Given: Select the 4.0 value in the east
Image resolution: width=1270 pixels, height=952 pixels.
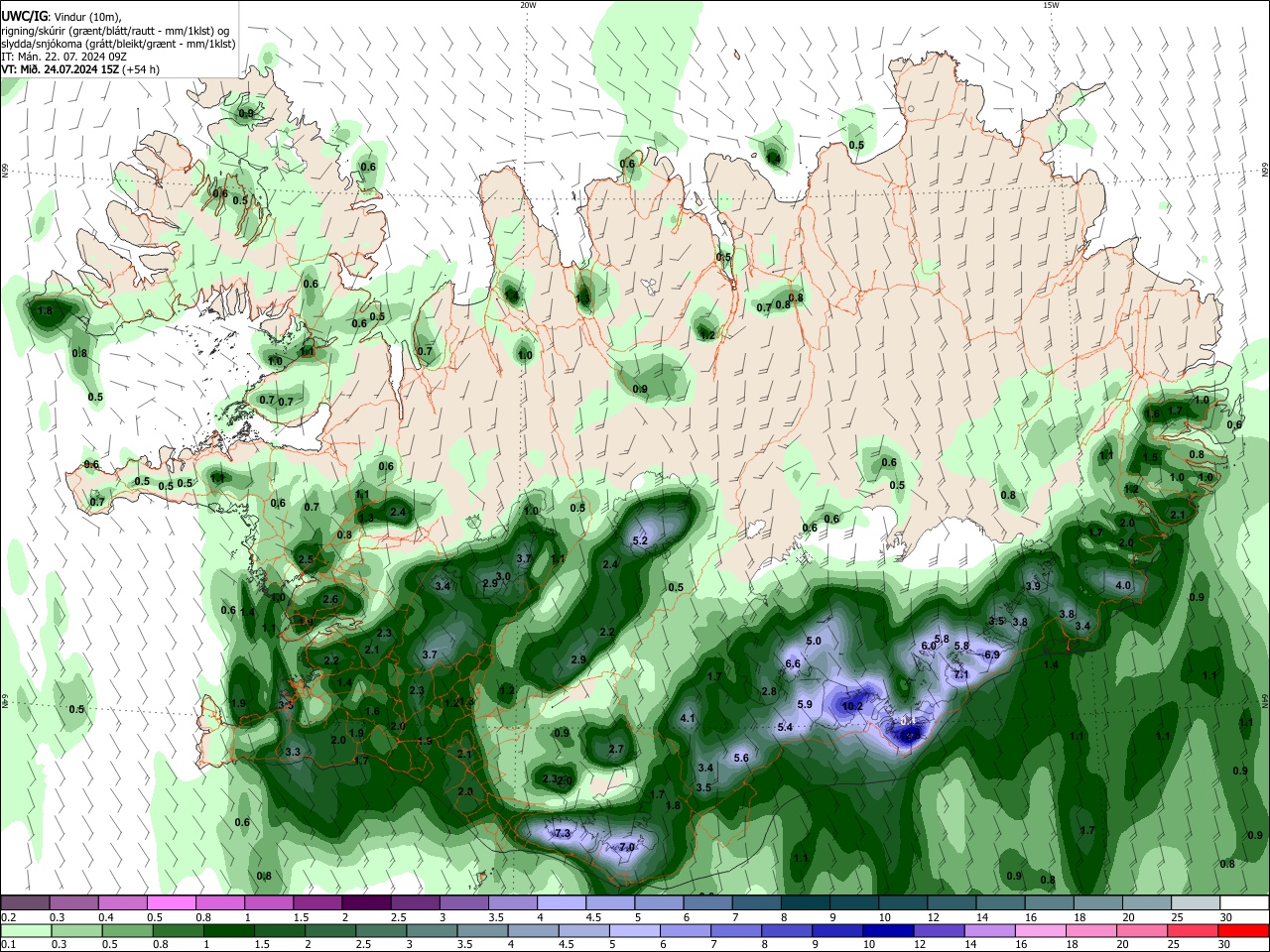Looking at the screenshot, I should [1123, 585].
